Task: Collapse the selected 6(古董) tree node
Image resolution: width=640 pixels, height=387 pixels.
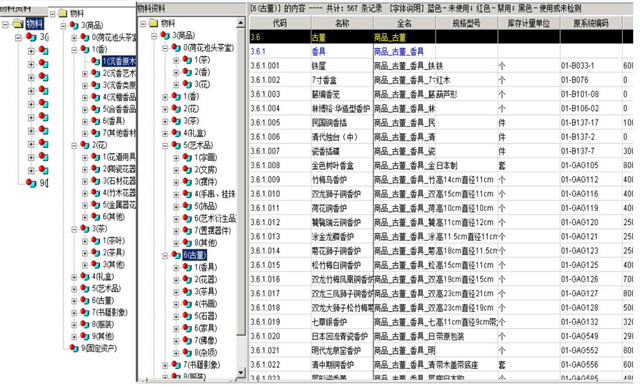Action: [165, 256]
